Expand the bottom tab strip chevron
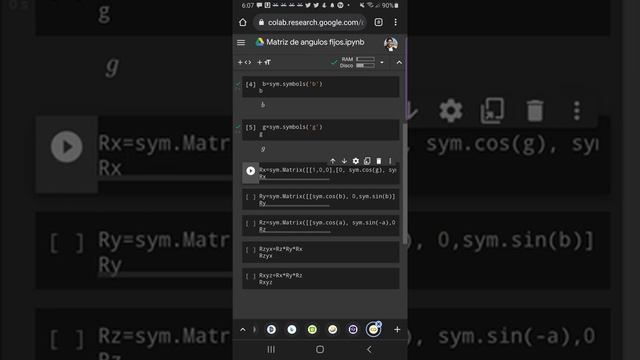The width and height of the screenshot is (640, 360). point(243,329)
